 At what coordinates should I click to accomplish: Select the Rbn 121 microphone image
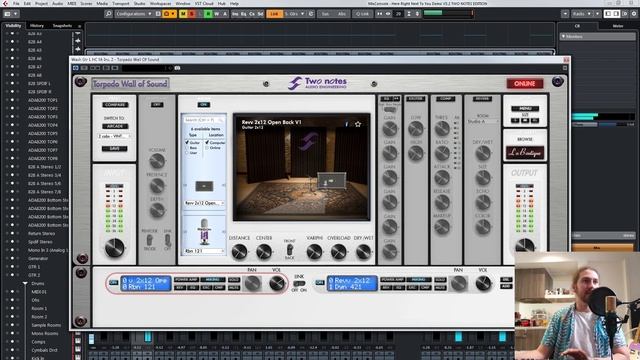pyautogui.click(x=204, y=231)
